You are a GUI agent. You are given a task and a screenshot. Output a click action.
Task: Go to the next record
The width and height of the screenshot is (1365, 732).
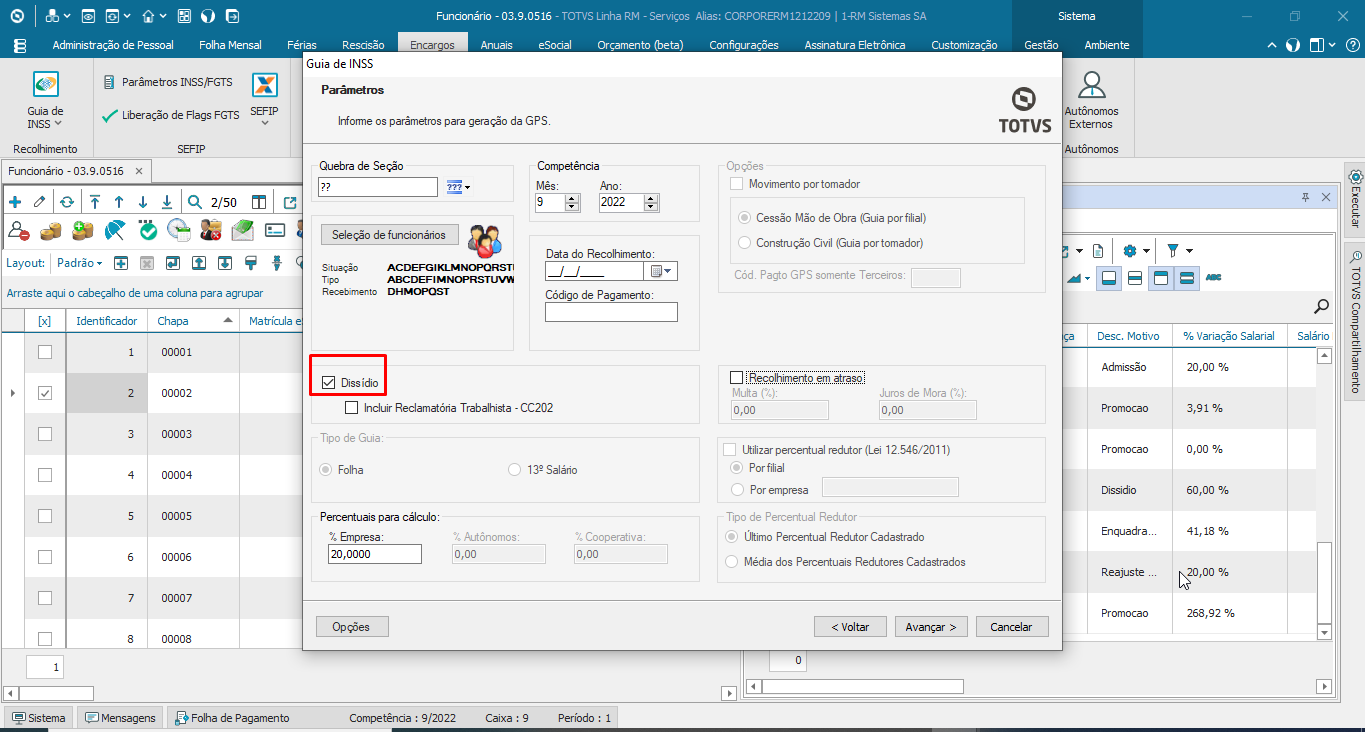[x=142, y=202]
